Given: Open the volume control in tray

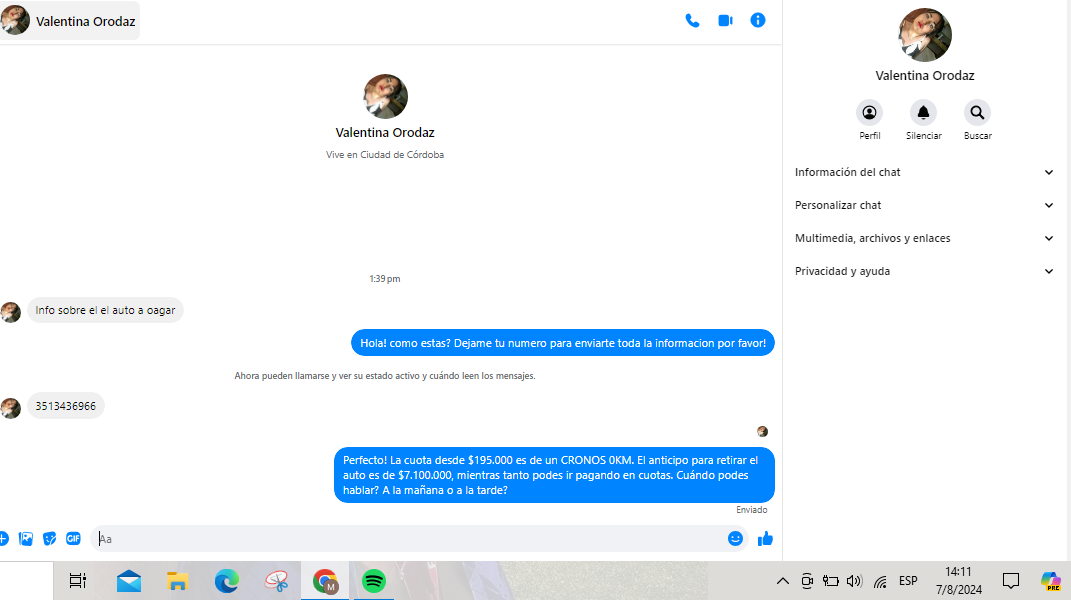Looking at the screenshot, I should pyautogui.click(x=854, y=581).
